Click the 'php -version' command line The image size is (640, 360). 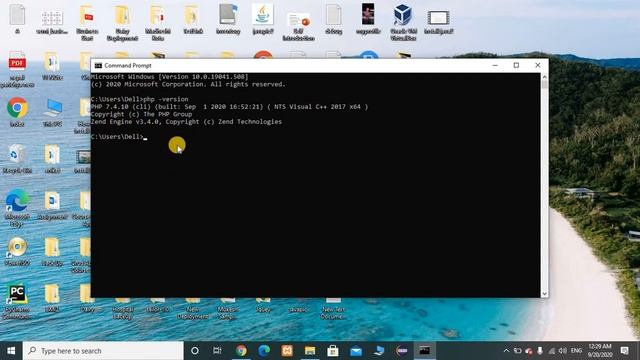coord(140,99)
